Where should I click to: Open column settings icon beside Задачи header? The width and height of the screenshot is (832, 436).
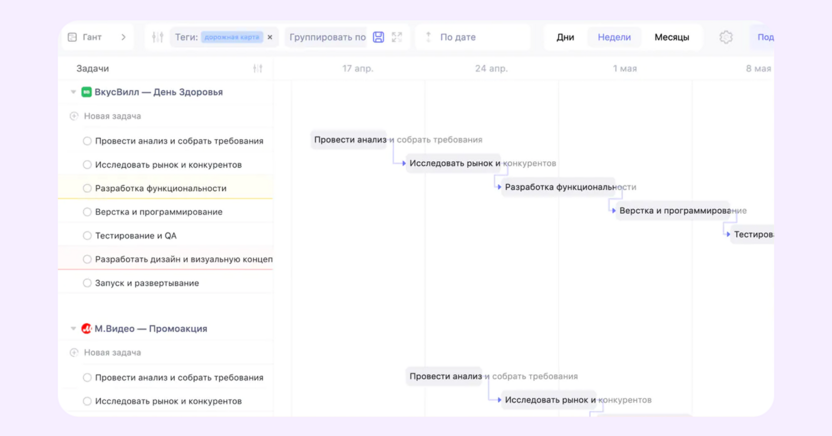(x=258, y=68)
